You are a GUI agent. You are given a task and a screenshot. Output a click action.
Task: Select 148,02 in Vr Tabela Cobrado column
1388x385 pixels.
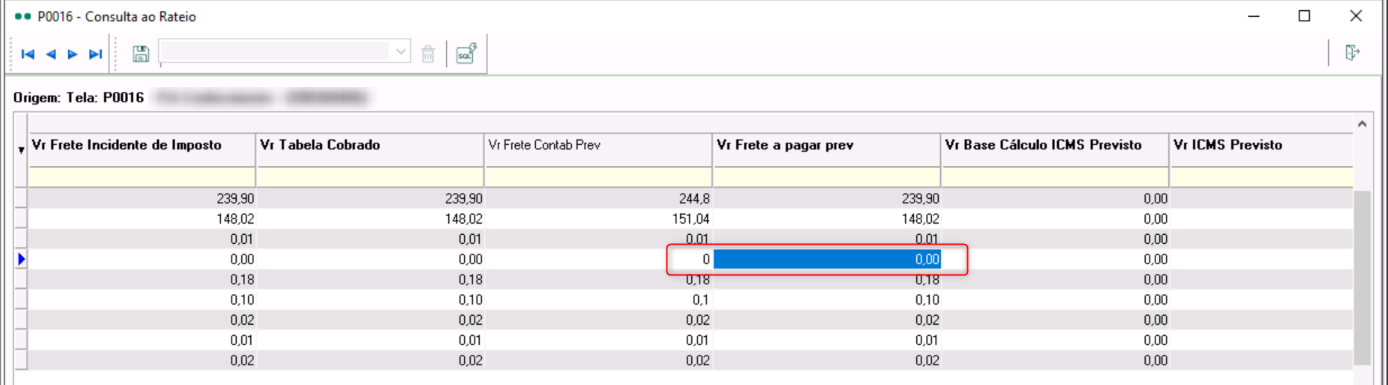pyautogui.click(x=370, y=219)
